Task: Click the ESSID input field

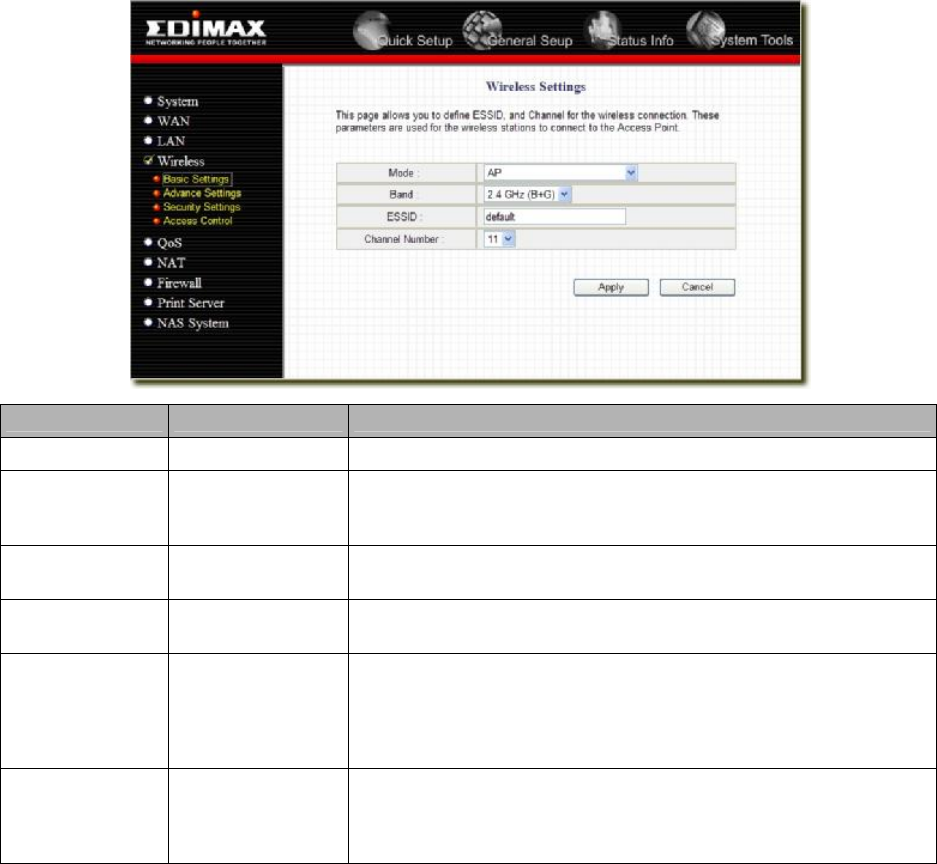Action: tap(555, 216)
